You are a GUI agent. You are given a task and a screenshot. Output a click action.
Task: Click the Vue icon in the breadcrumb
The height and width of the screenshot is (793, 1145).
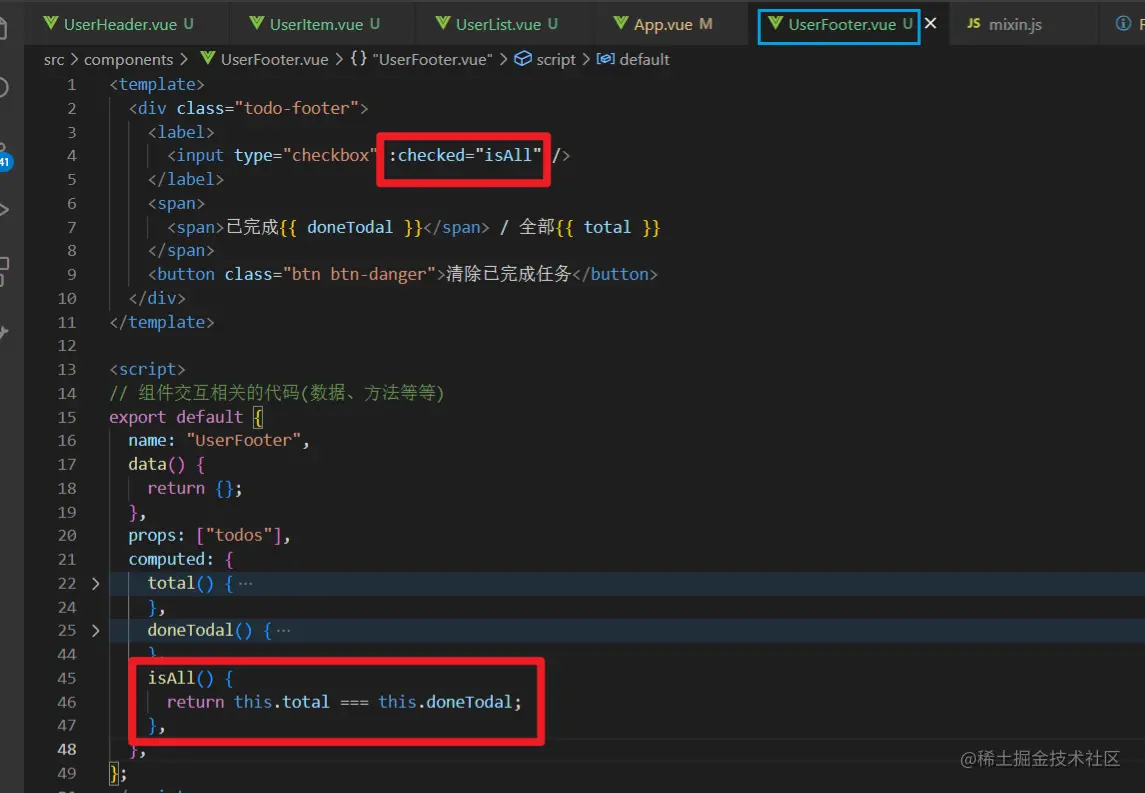click(207, 58)
